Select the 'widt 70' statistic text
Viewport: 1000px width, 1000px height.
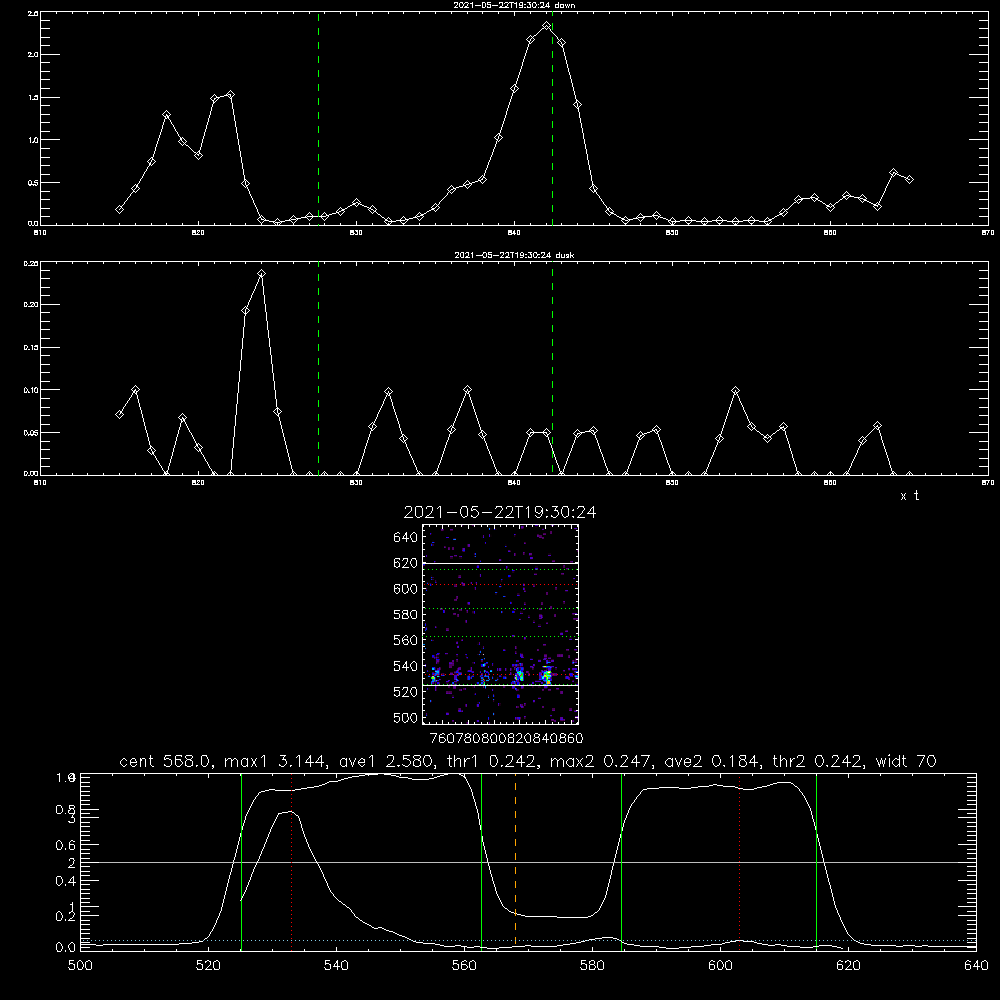point(906,761)
